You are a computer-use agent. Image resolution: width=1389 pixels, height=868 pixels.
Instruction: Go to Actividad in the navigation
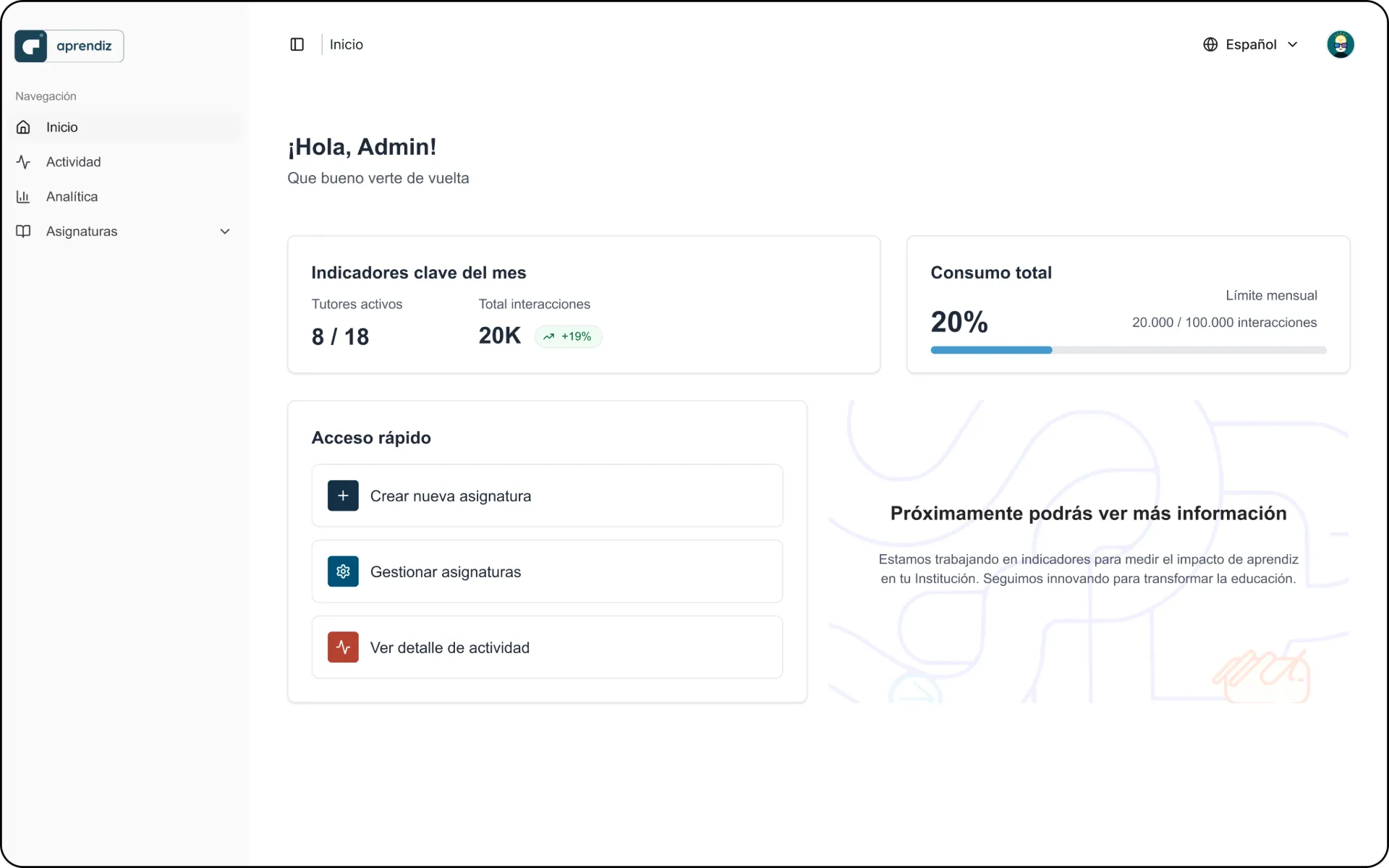click(74, 162)
